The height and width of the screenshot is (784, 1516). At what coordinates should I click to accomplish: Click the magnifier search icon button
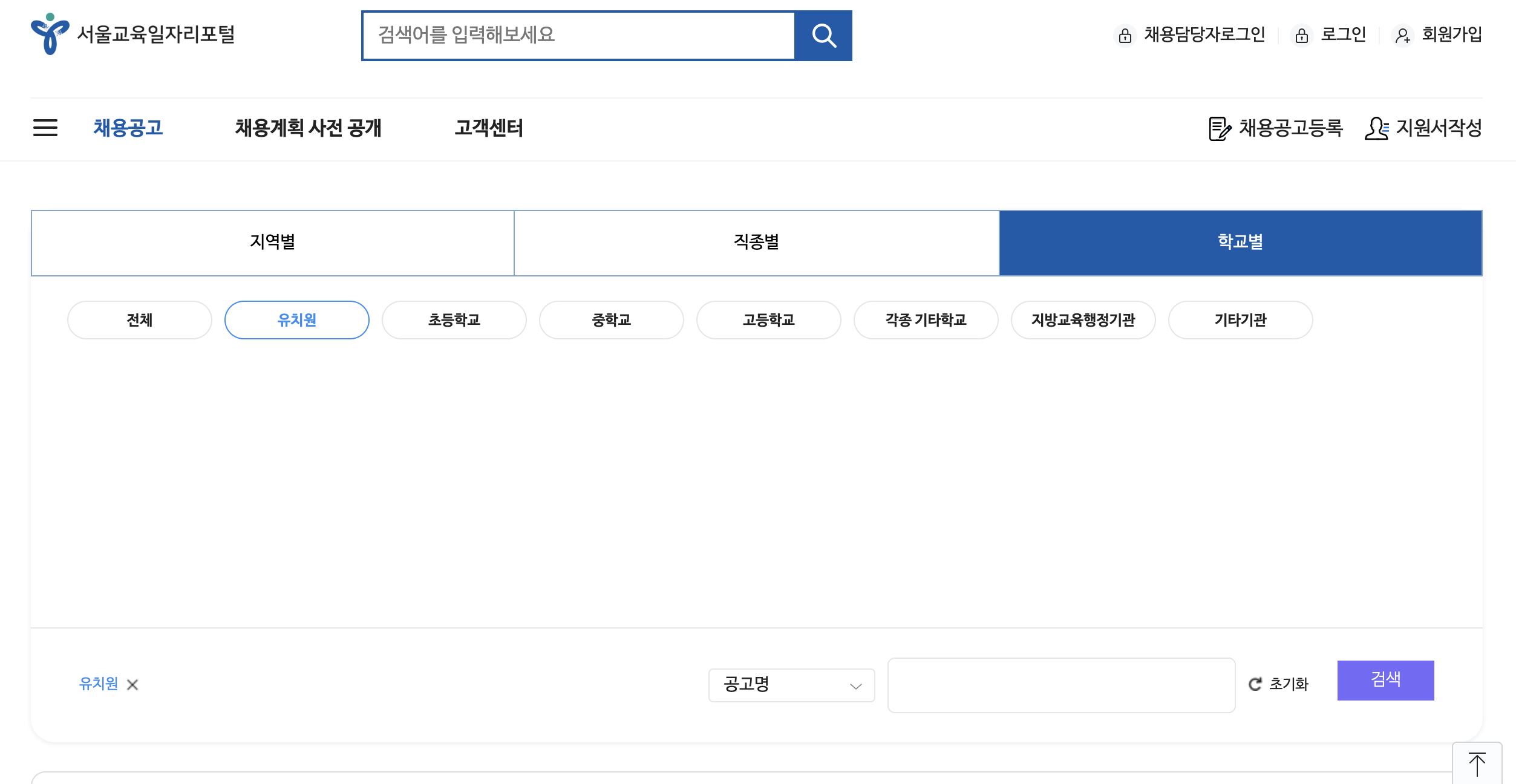pyautogui.click(x=823, y=36)
